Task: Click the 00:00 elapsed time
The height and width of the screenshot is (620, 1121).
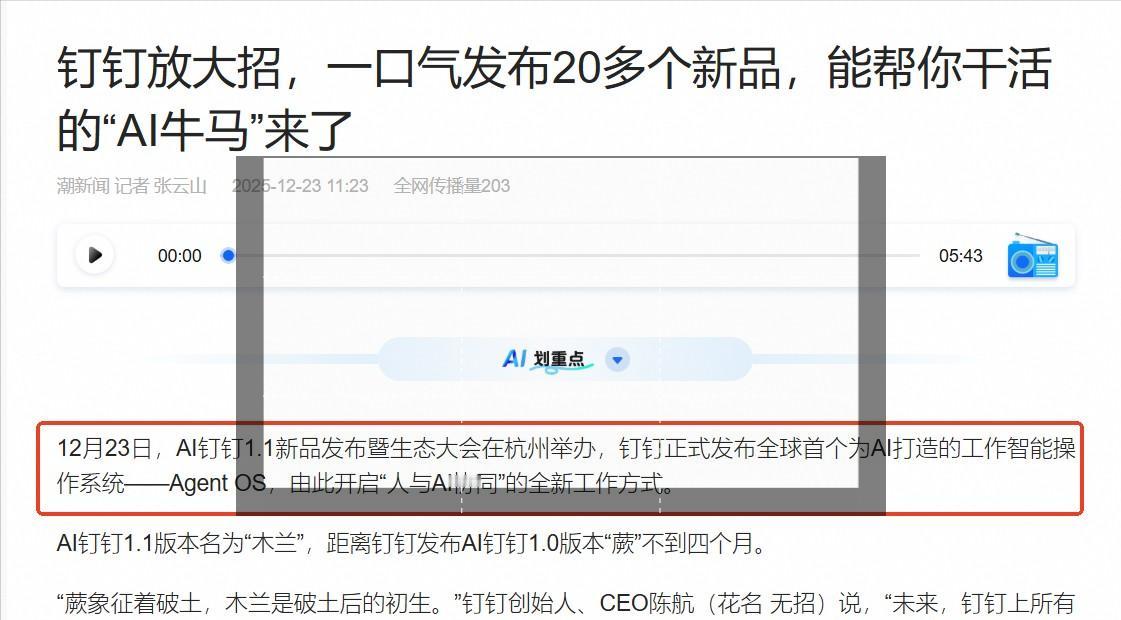Action: point(179,256)
